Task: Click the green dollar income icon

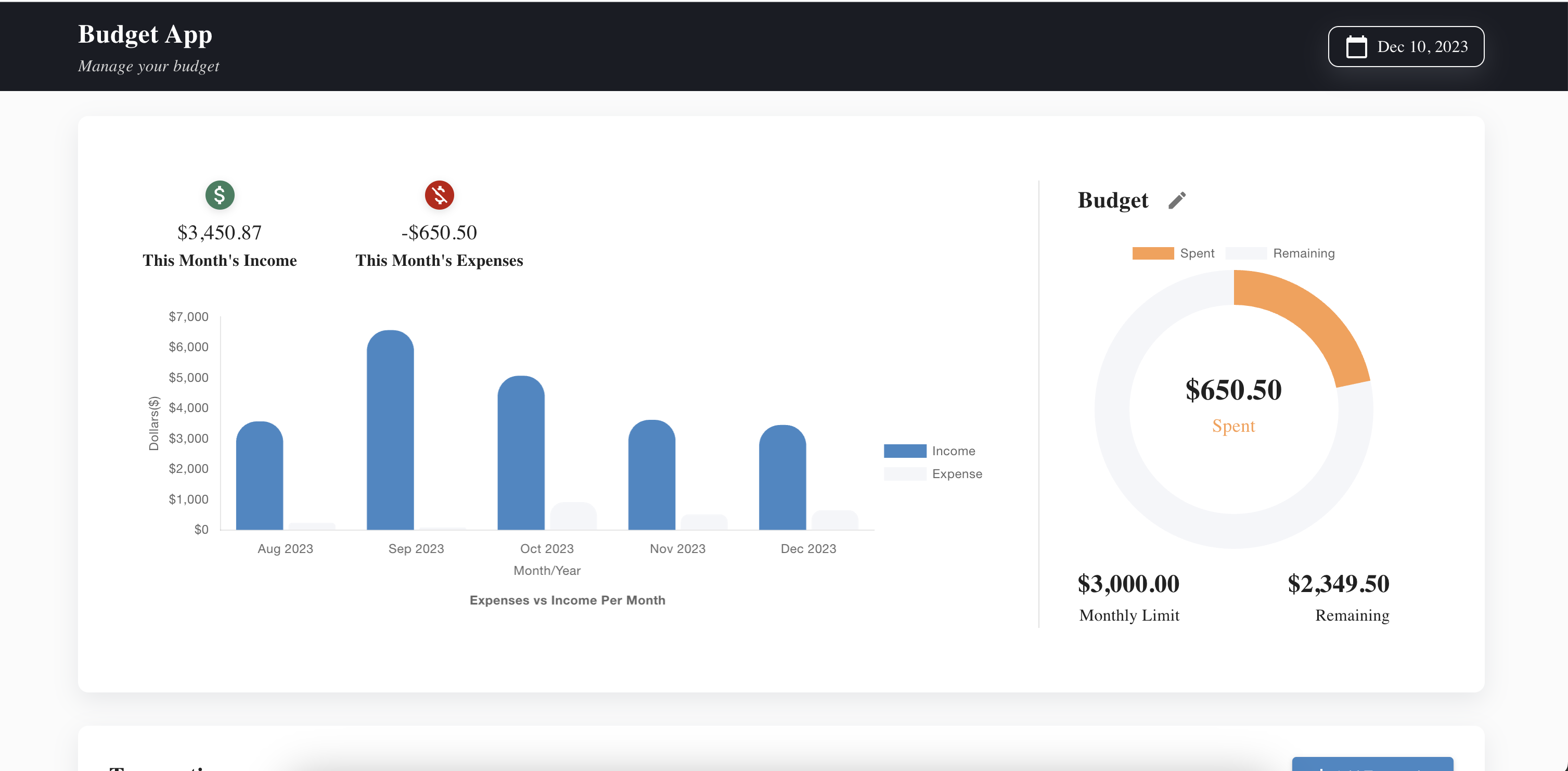Action: tap(219, 195)
